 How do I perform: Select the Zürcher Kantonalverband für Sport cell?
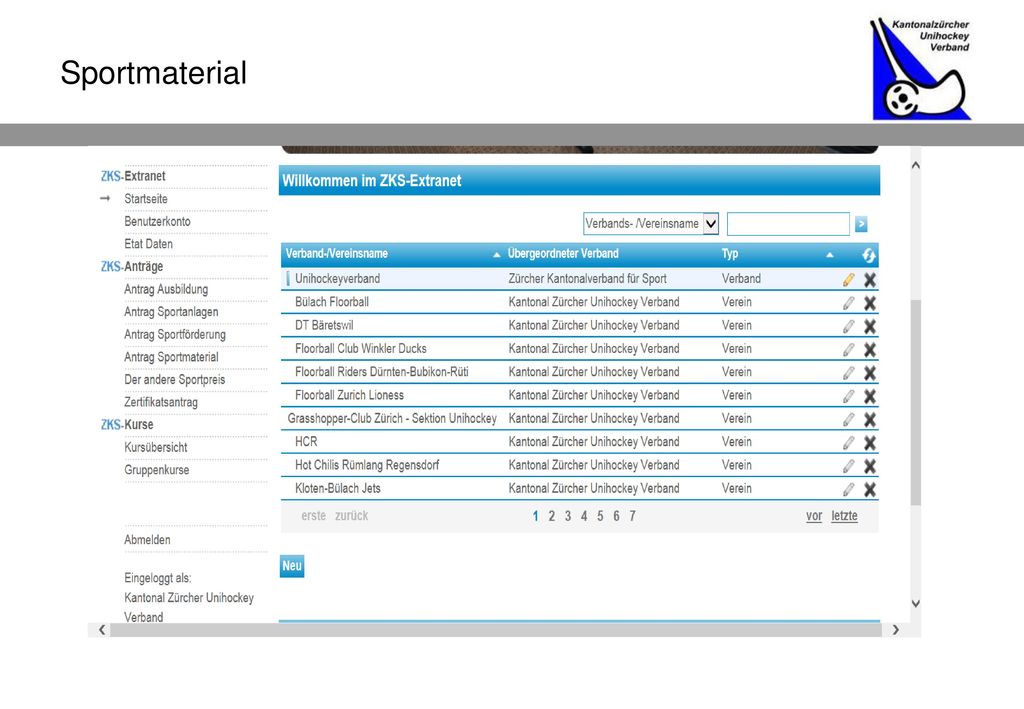click(588, 279)
